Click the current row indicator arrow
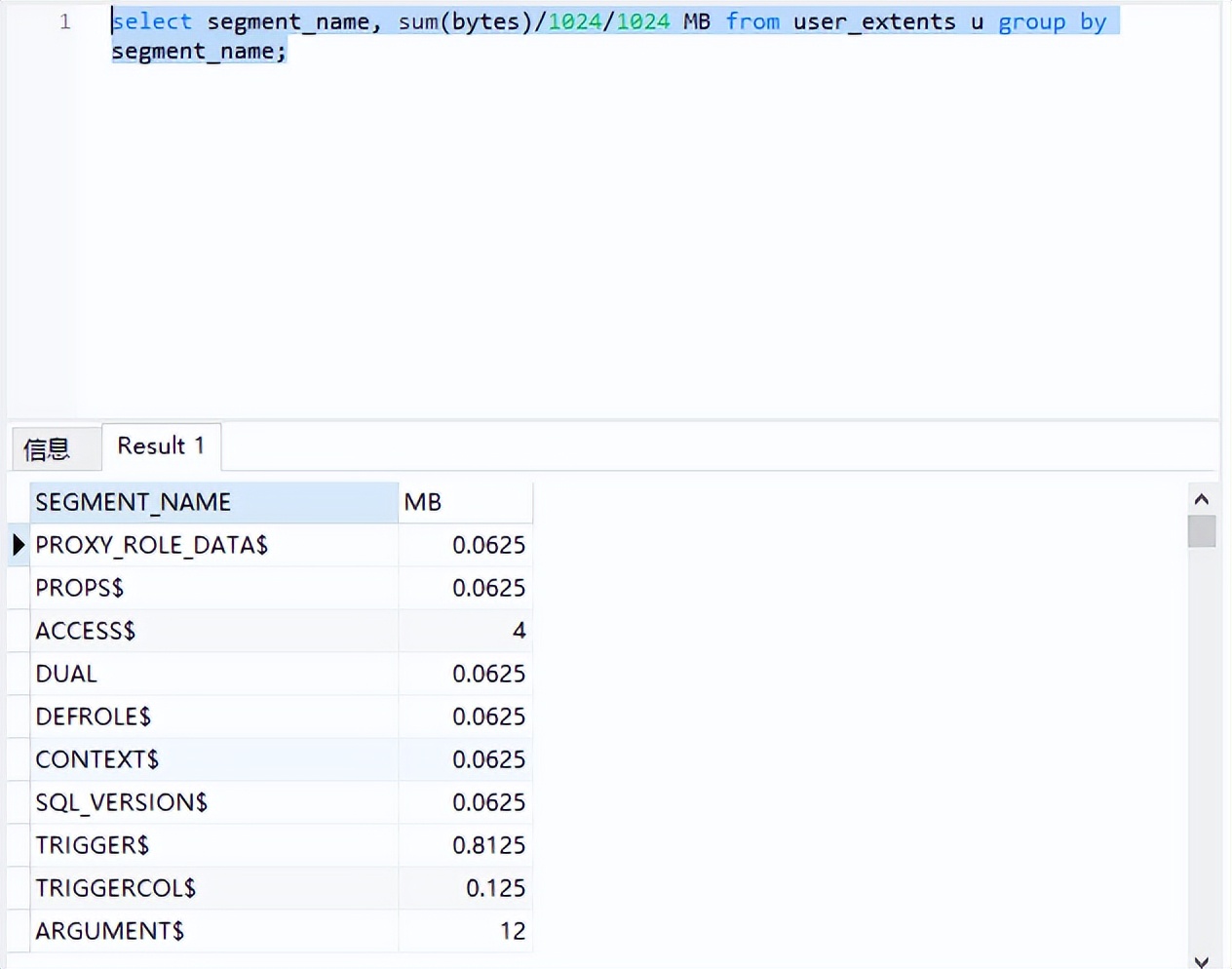 coord(19,545)
